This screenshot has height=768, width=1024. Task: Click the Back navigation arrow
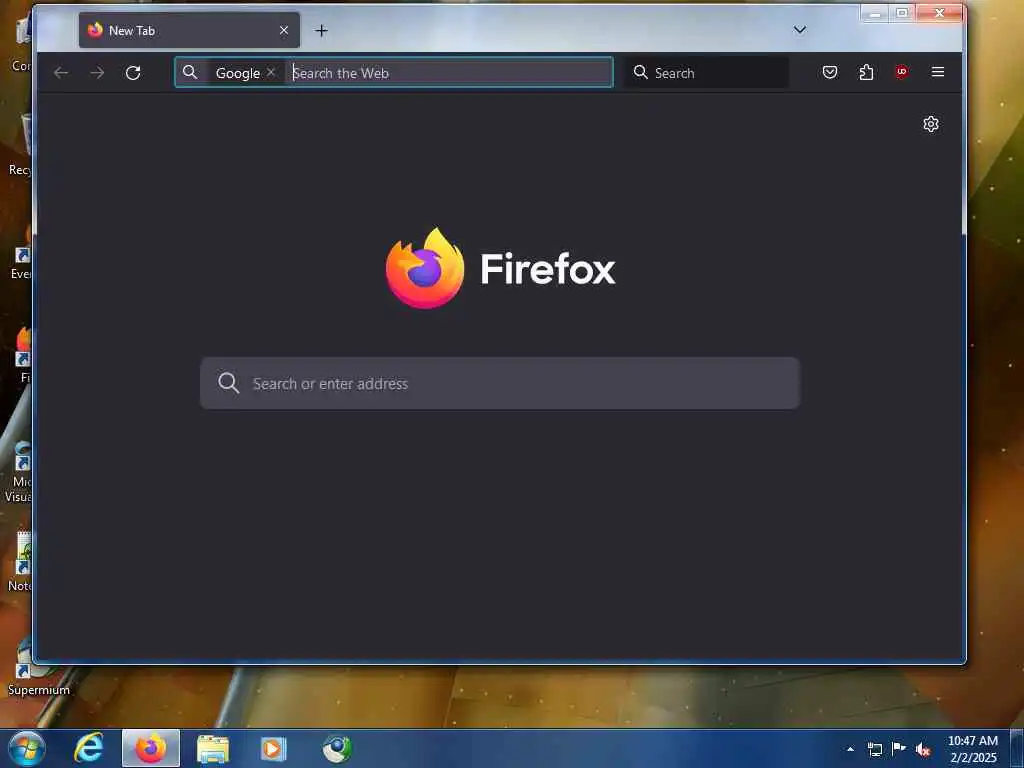click(61, 72)
